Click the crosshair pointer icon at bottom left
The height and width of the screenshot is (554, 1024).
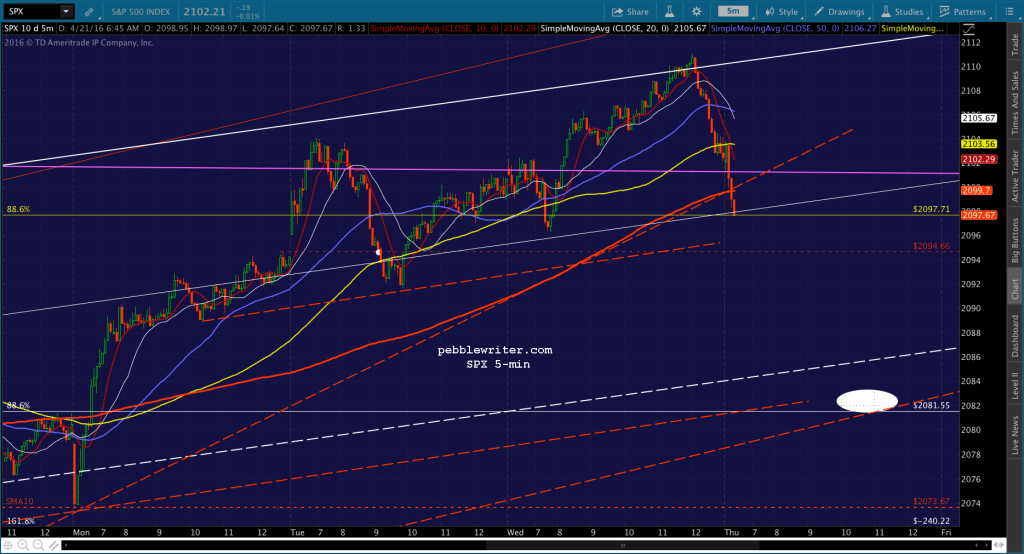click(x=8, y=545)
